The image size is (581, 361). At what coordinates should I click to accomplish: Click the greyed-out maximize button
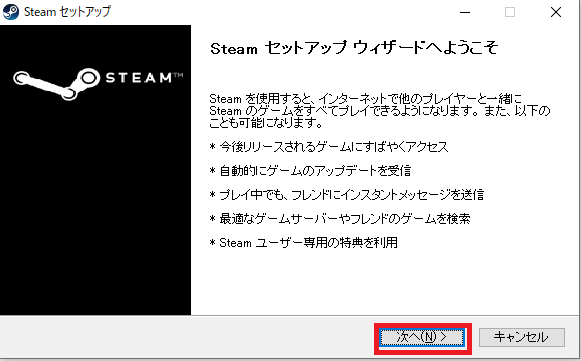pos(510,12)
